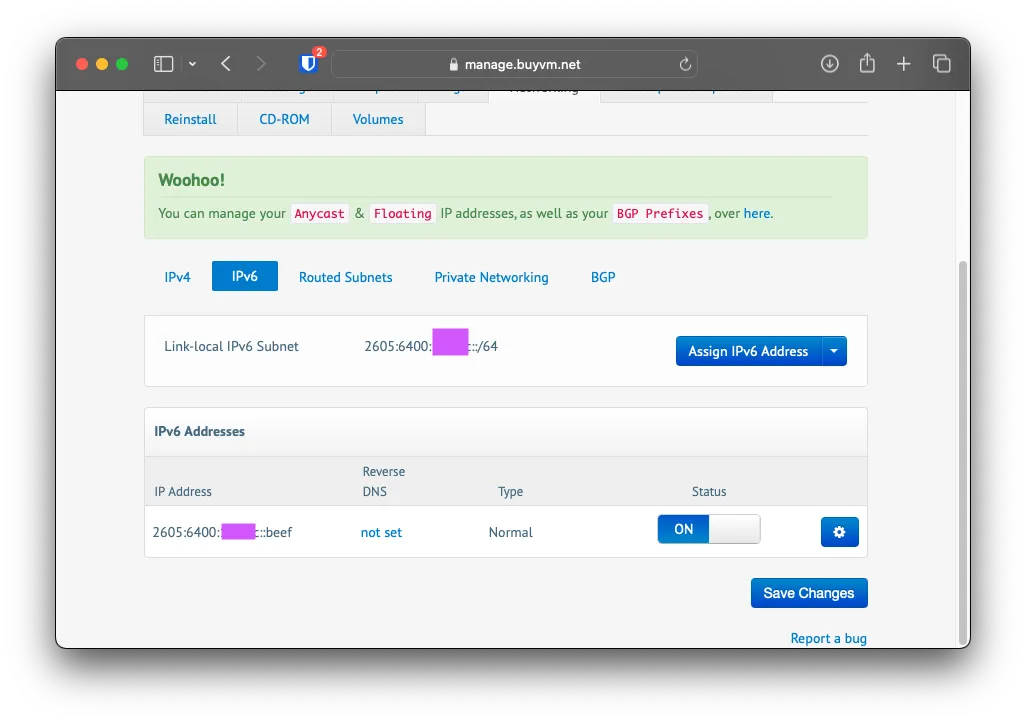Viewport: 1026px width, 722px height.
Task: Click the Report a bug link
Action: coord(828,638)
